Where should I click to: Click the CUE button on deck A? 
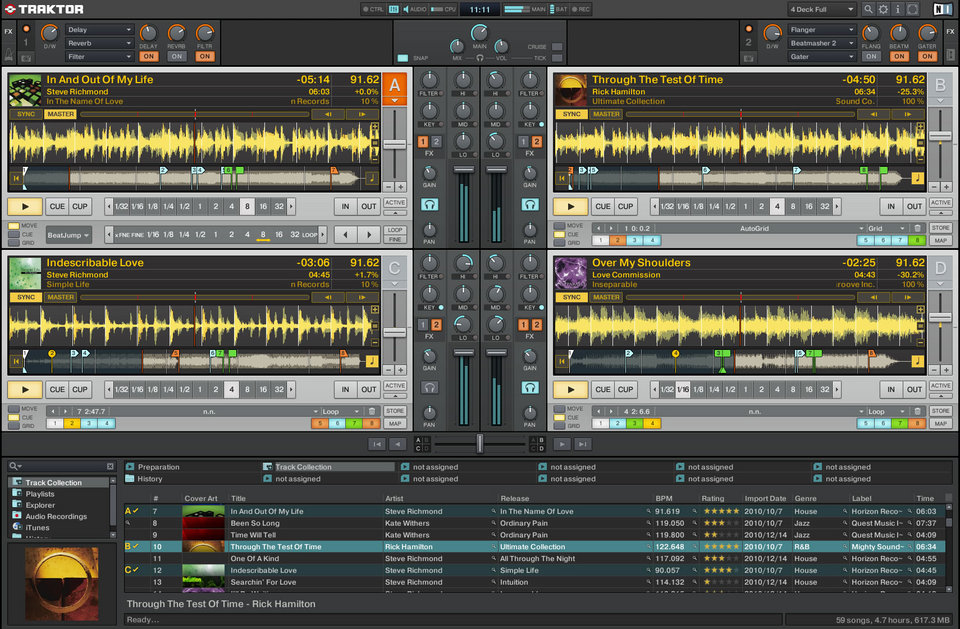(x=57, y=206)
